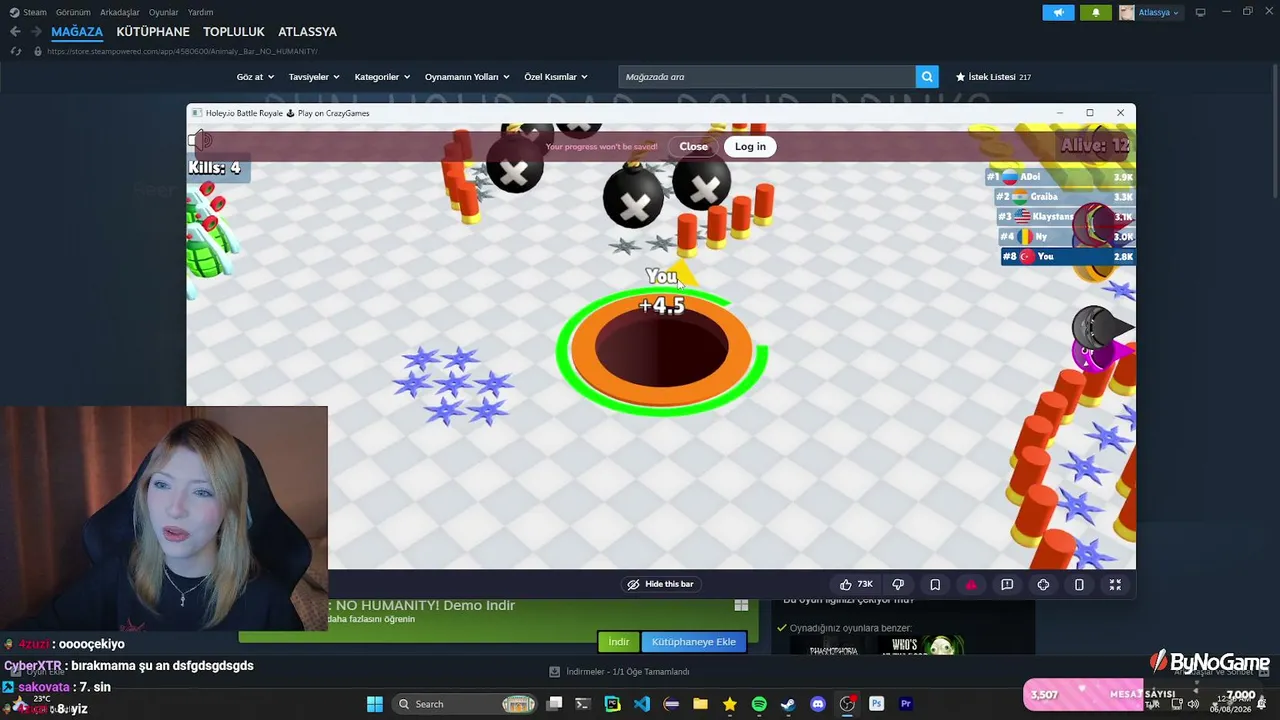Open the Arkadaşlar menu
Viewport: 1280px width, 720px height.
[120, 12]
